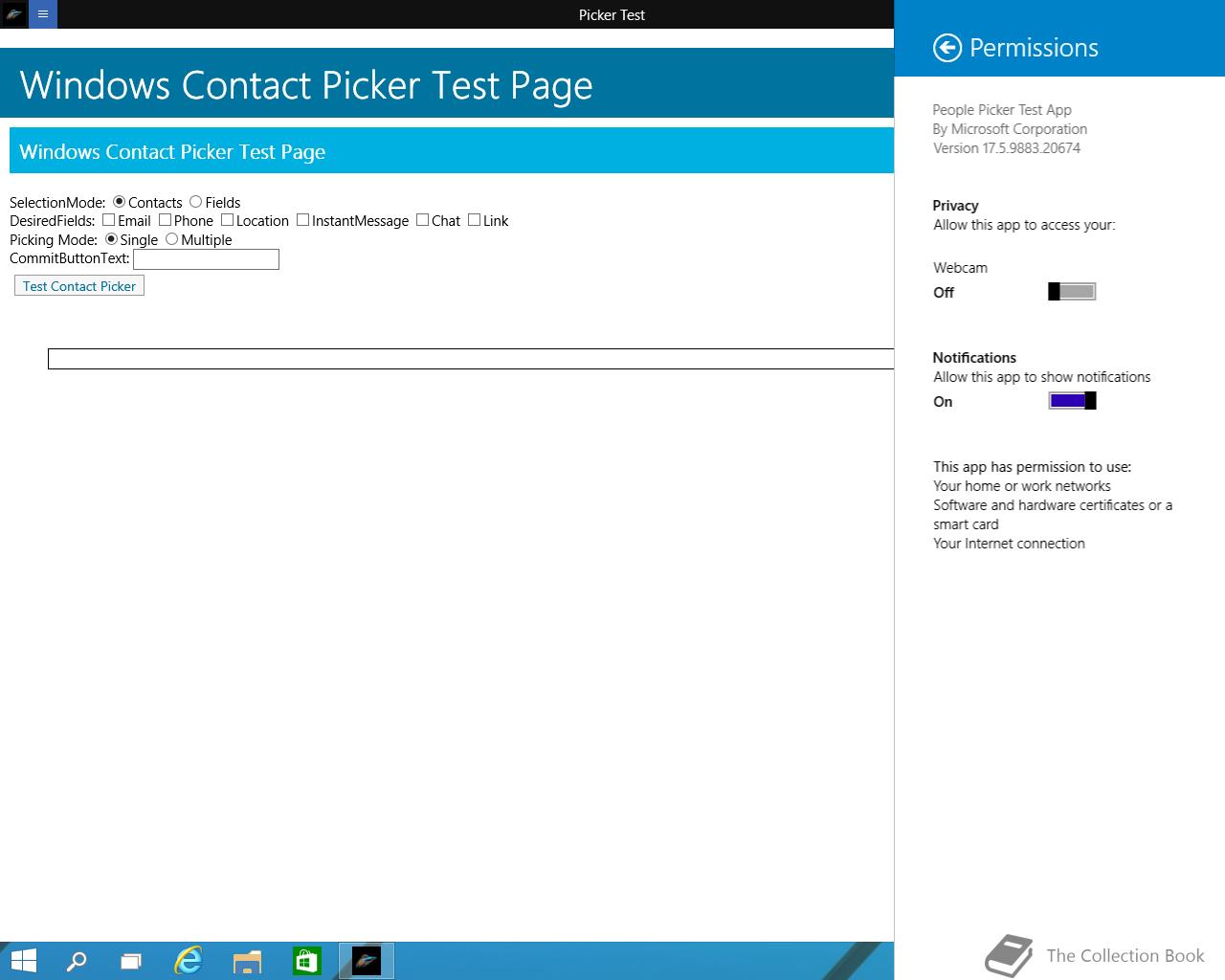Choose Multiple picking mode

pyautogui.click(x=172, y=239)
